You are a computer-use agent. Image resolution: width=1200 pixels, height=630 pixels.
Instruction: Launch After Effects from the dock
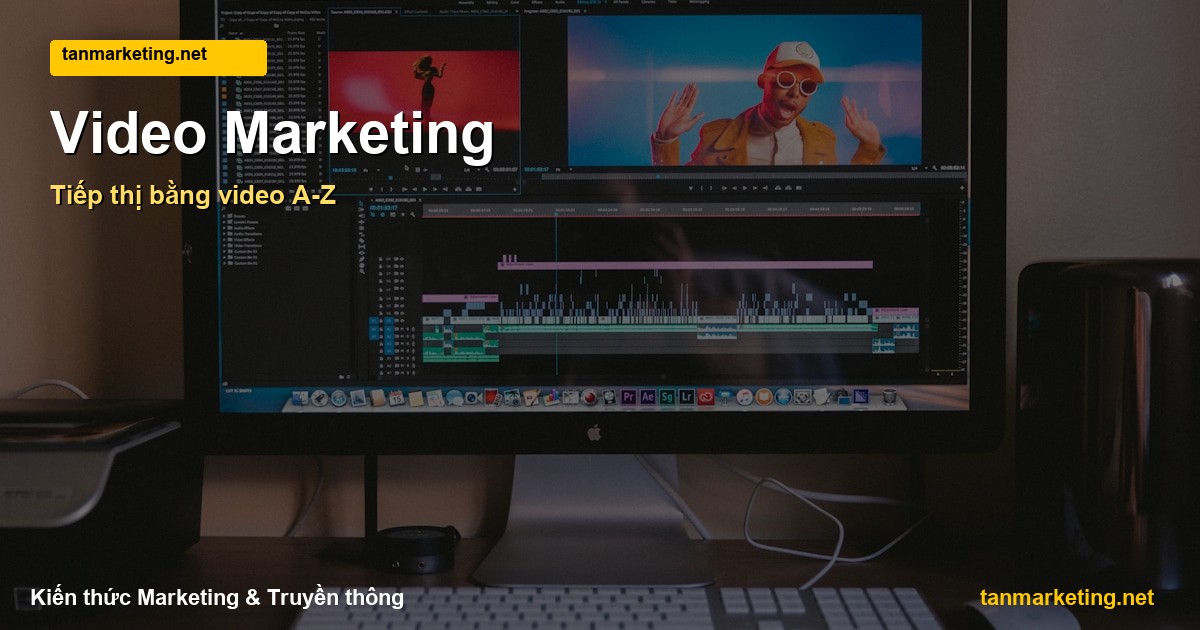coord(647,398)
